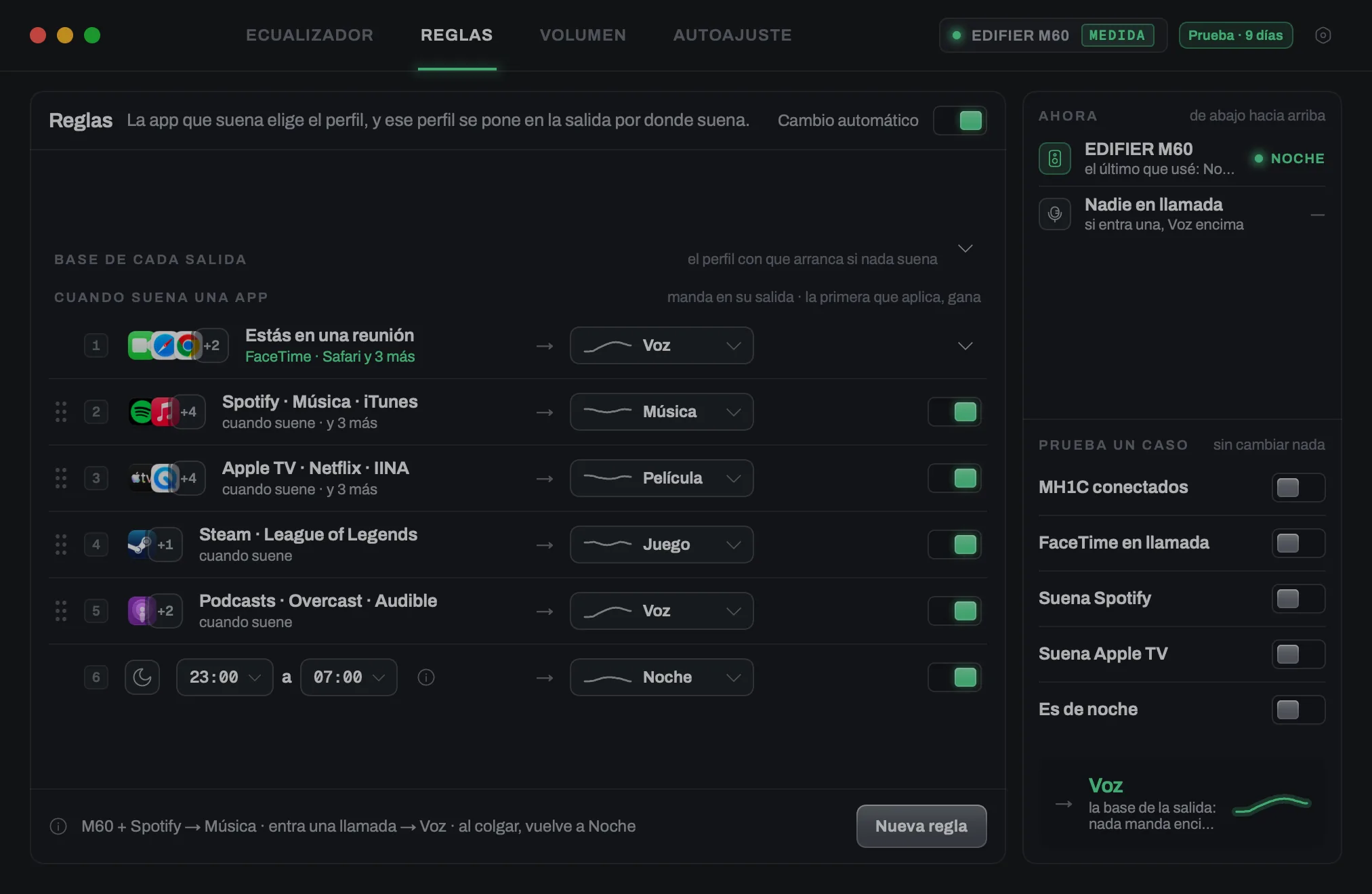Screen dimensions: 1372x894
Task: Open Música profile dropdown
Action: [x=662, y=412]
